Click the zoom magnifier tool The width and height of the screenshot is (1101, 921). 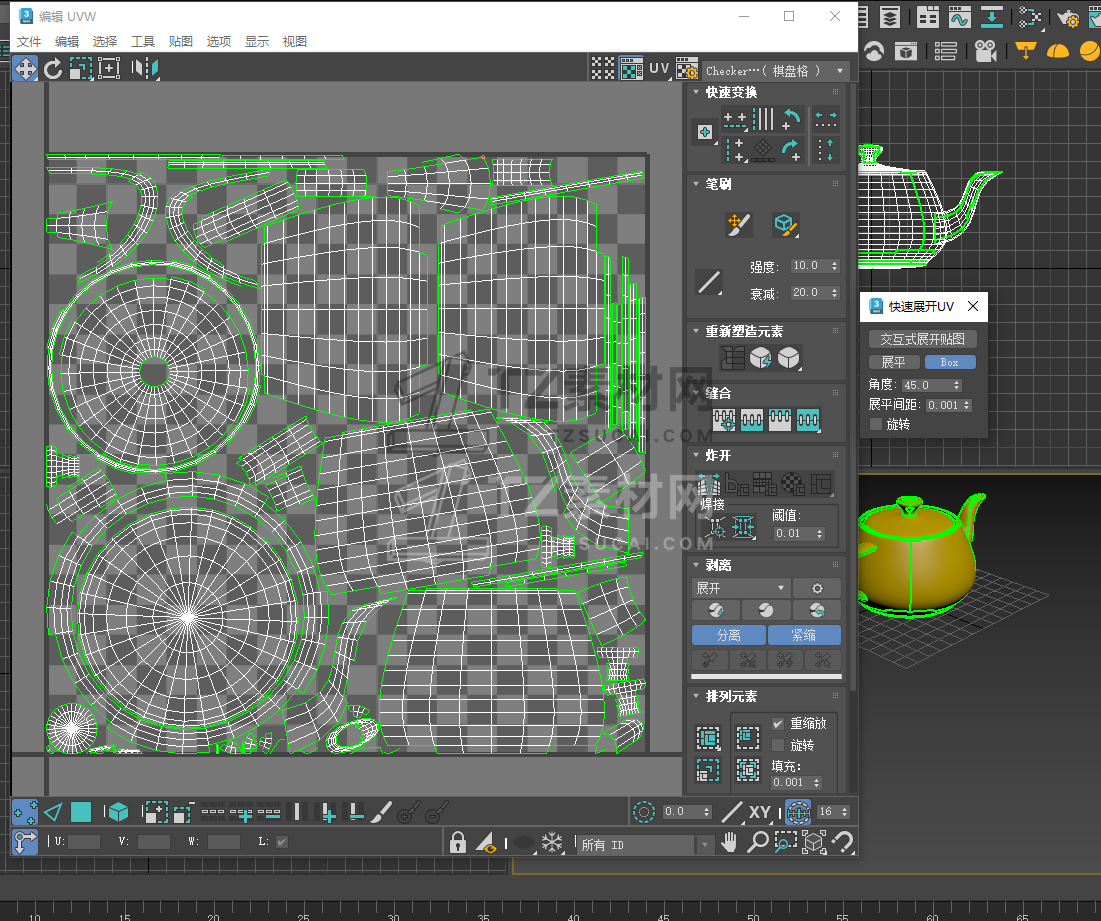click(758, 843)
